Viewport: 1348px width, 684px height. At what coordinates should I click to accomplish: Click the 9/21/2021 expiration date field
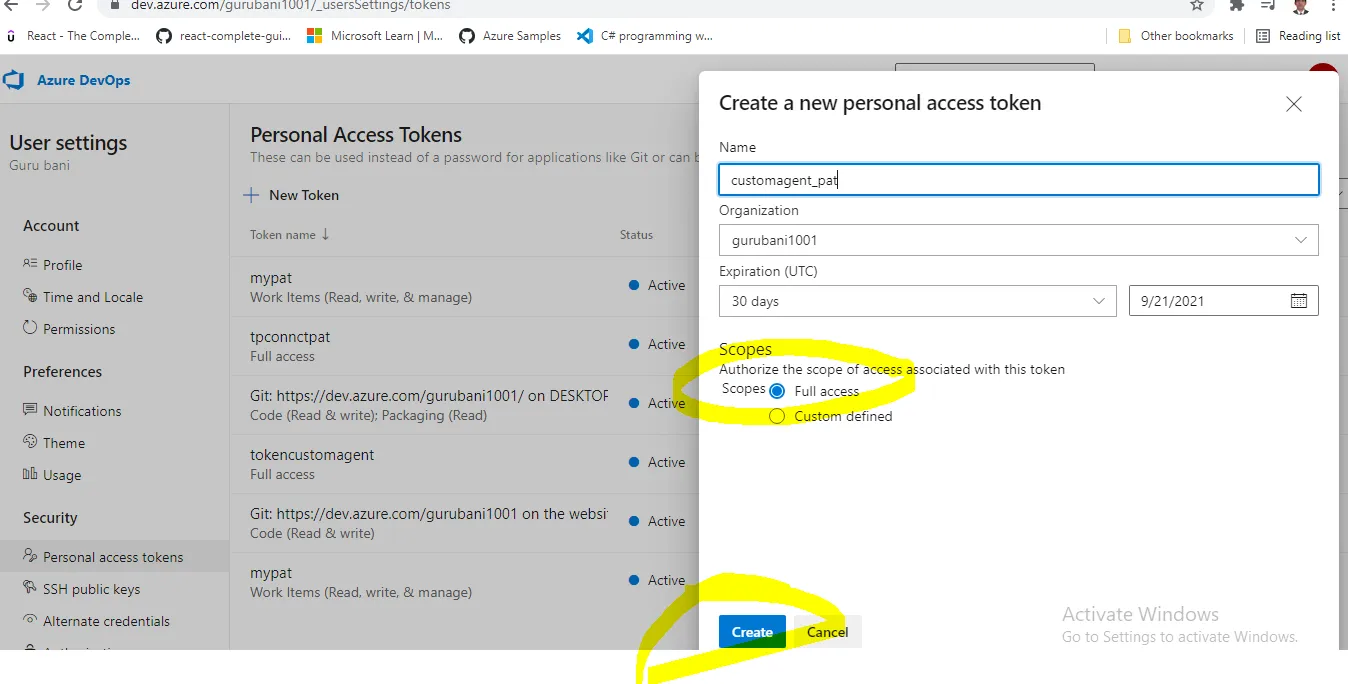point(1223,301)
